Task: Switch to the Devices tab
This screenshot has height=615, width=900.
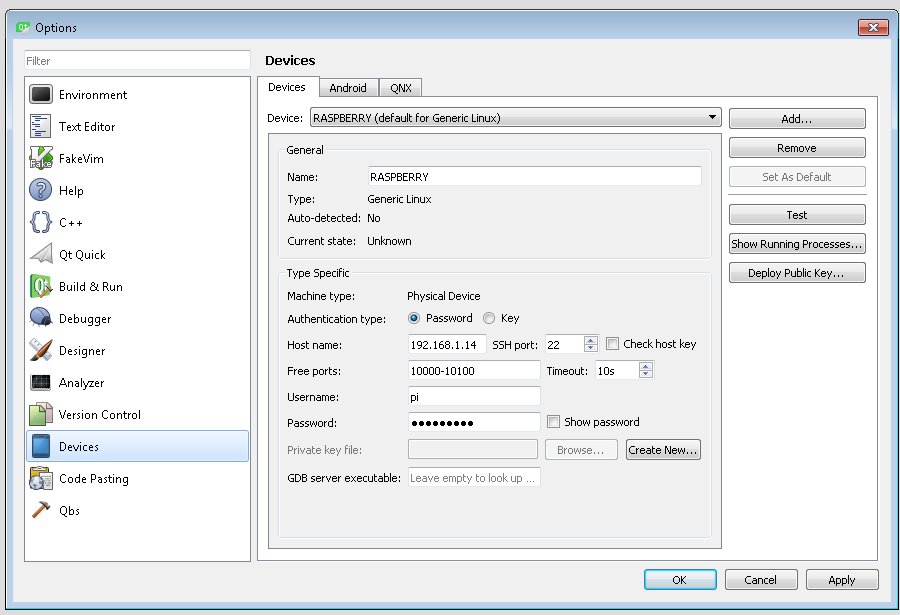Action: [x=287, y=87]
